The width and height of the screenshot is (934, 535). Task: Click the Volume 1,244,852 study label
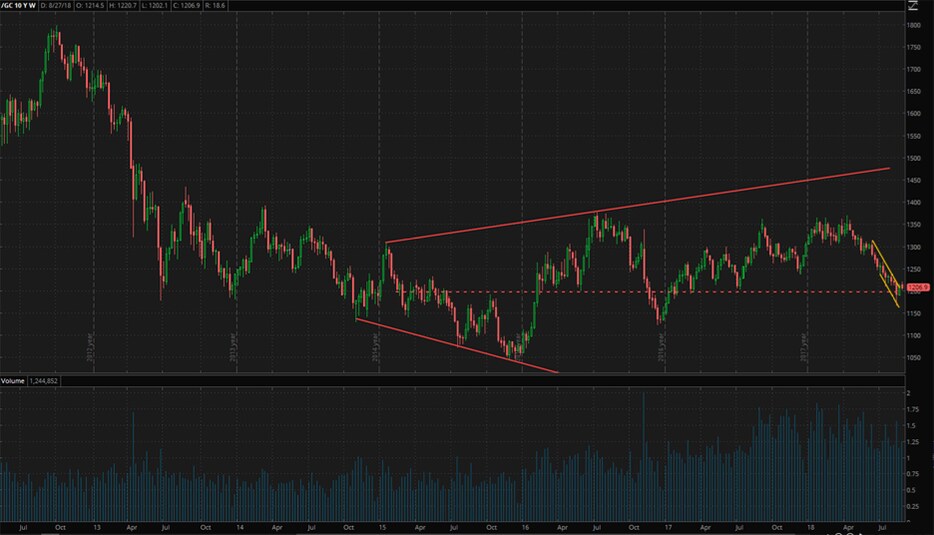[35, 381]
